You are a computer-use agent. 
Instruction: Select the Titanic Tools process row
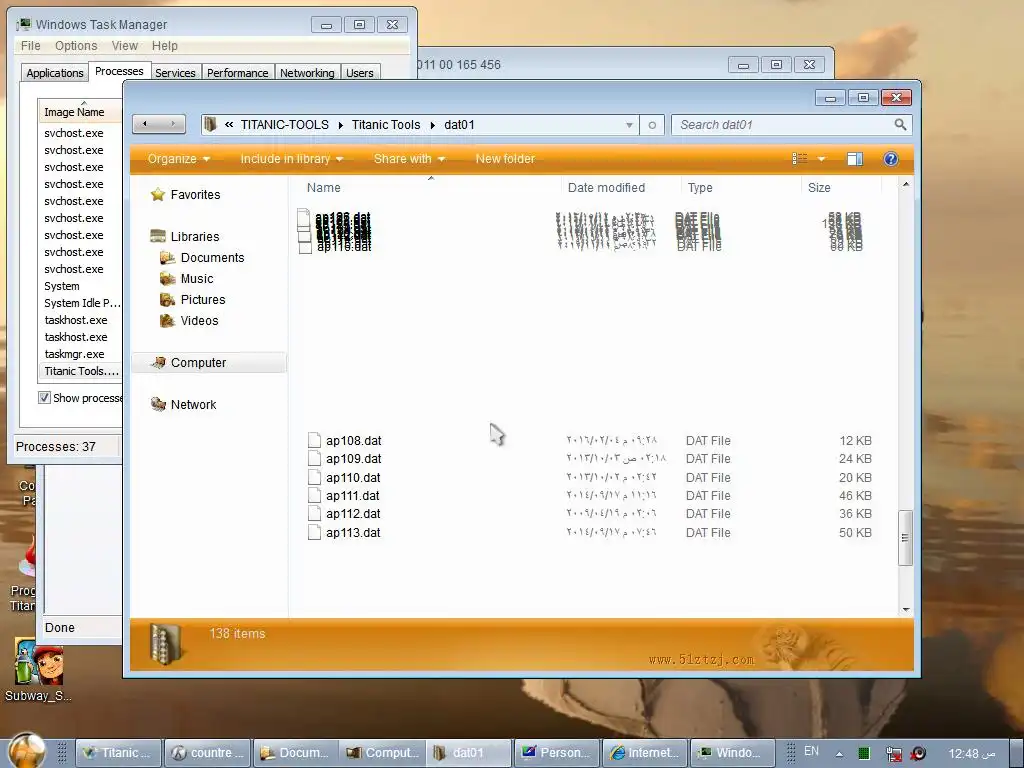(x=80, y=371)
